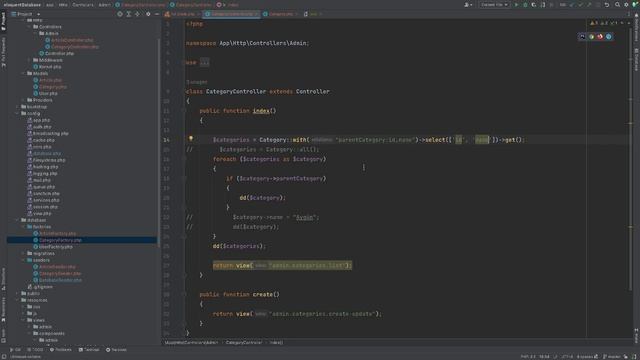This screenshot has width=640, height=360.
Task: Click the Select Opened File target icon in Project panel
Action: [120, 14]
